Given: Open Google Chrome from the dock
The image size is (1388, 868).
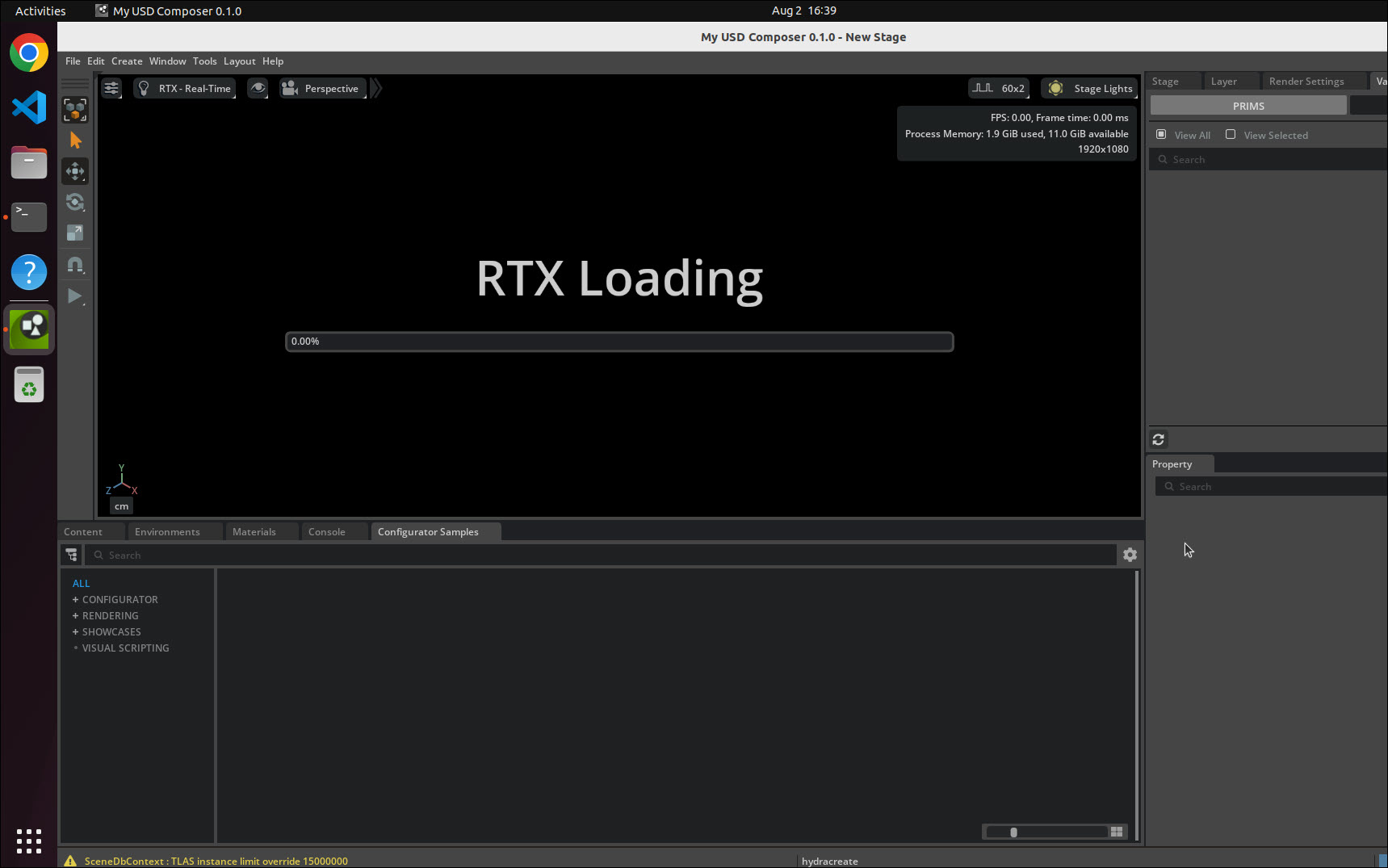Looking at the screenshot, I should pyautogui.click(x=29, y=52).
